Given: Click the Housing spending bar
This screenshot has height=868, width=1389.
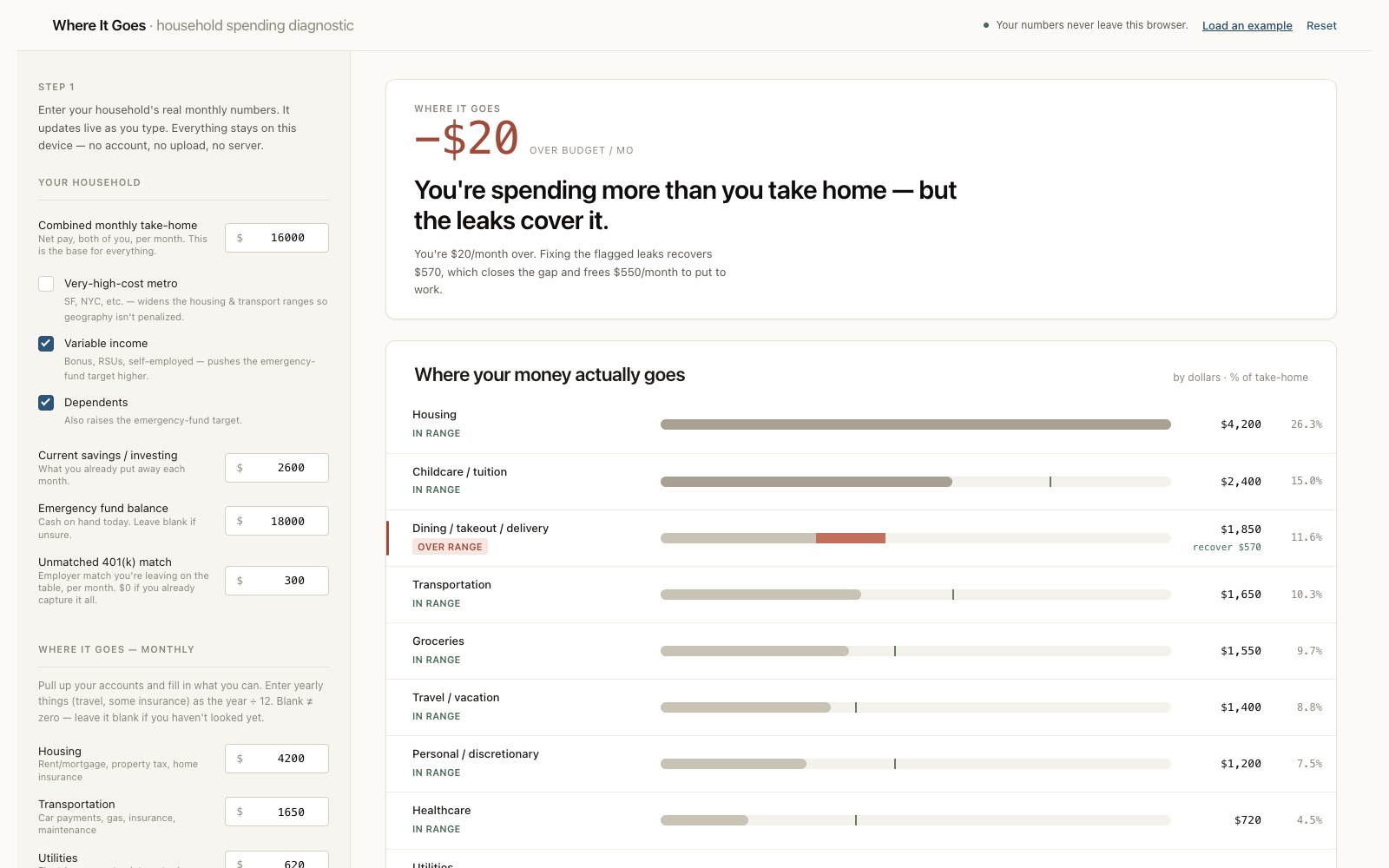Looking at the screenshot, I should click(916, 424).
